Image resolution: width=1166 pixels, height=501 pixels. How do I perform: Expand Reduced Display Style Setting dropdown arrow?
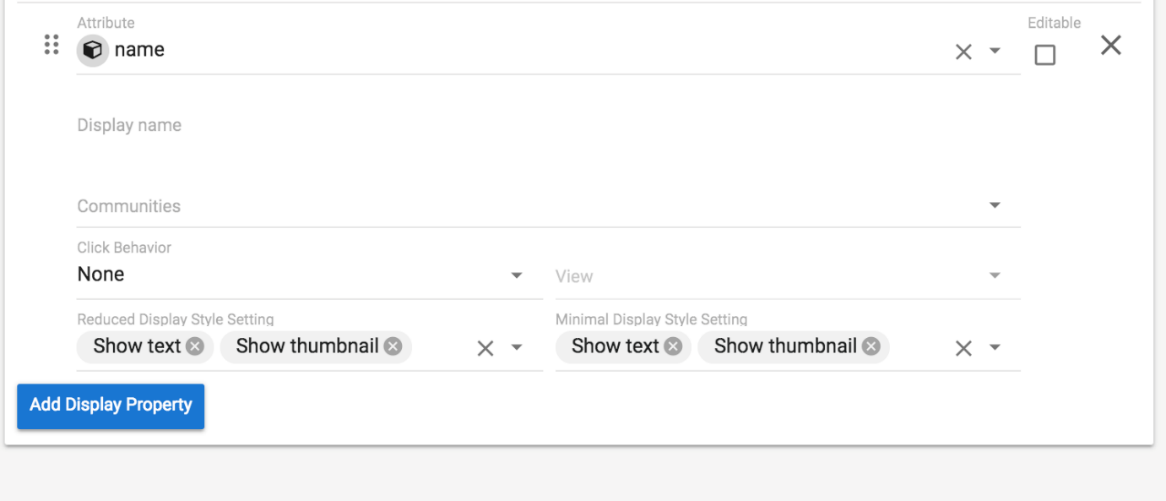[517, 347]
